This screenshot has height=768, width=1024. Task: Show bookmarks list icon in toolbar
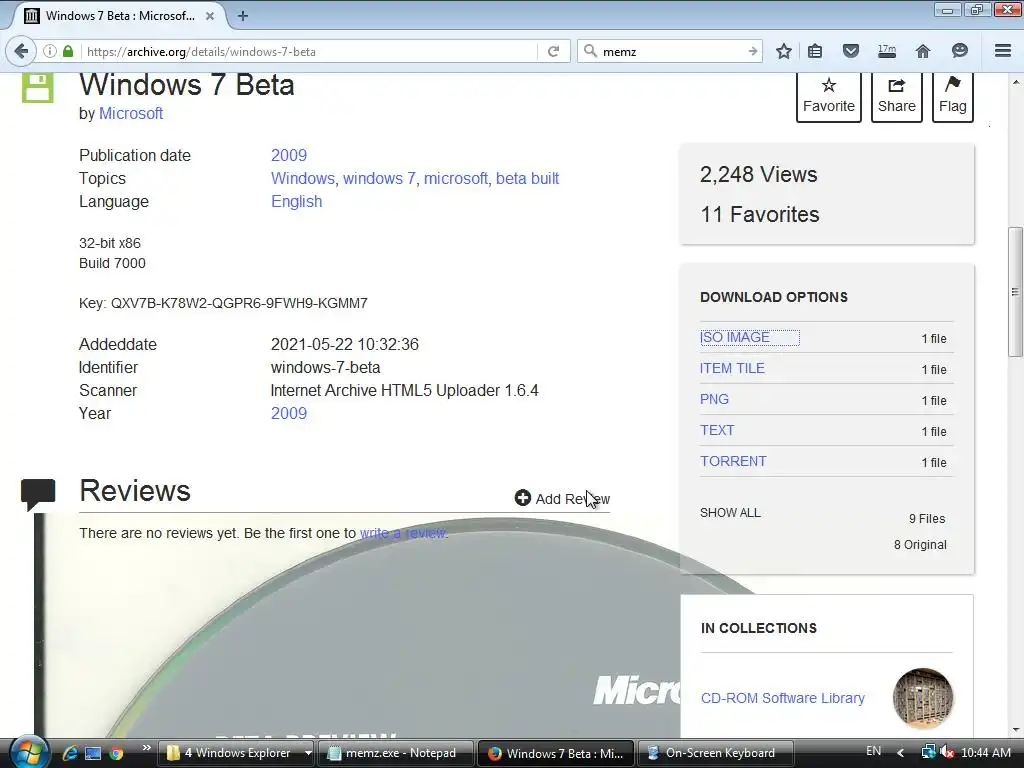tap(815, 51)
